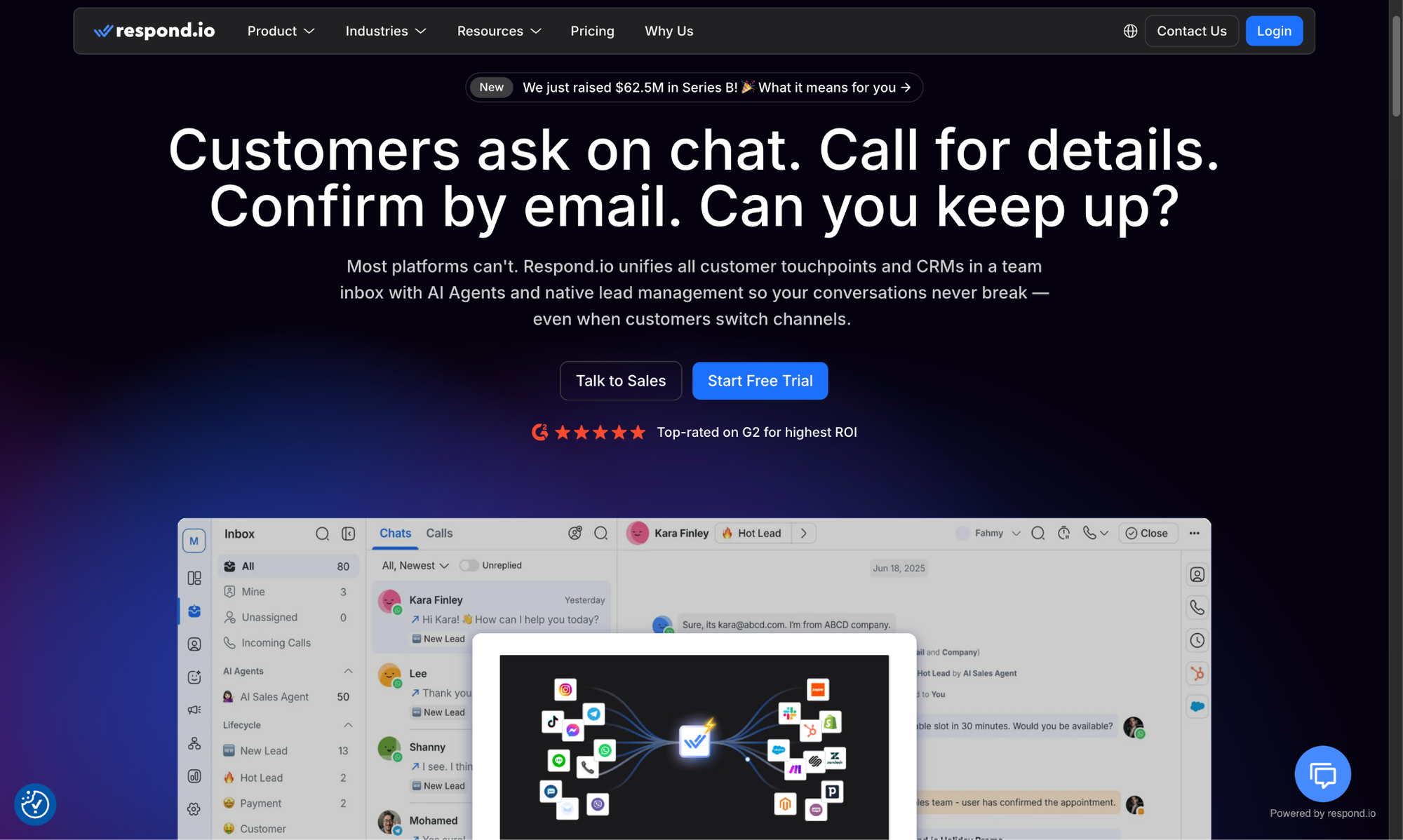Click the settings gear in left rail
This screenshot has height=840, width=1403.
click(x=194, y=809)
